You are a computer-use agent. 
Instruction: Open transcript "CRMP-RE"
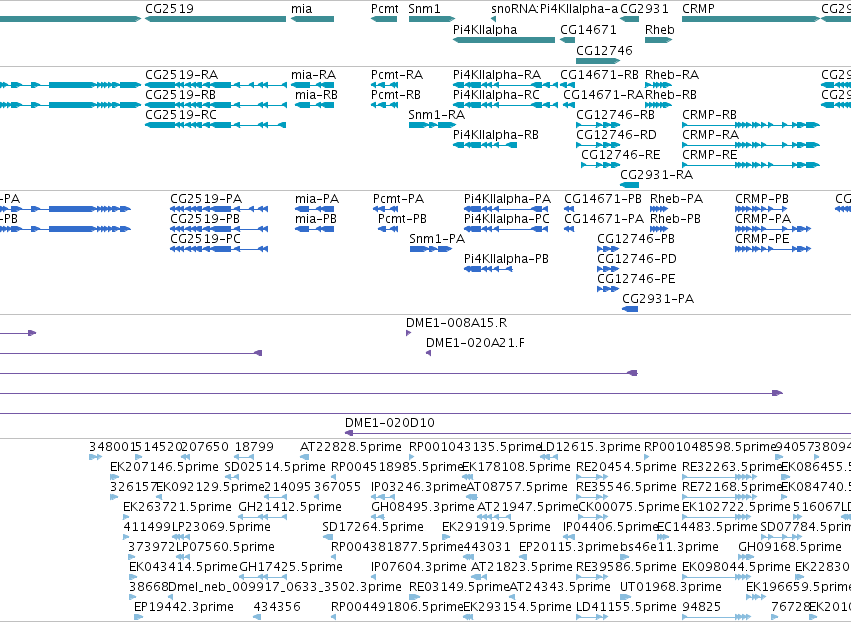tap(709, 155)
